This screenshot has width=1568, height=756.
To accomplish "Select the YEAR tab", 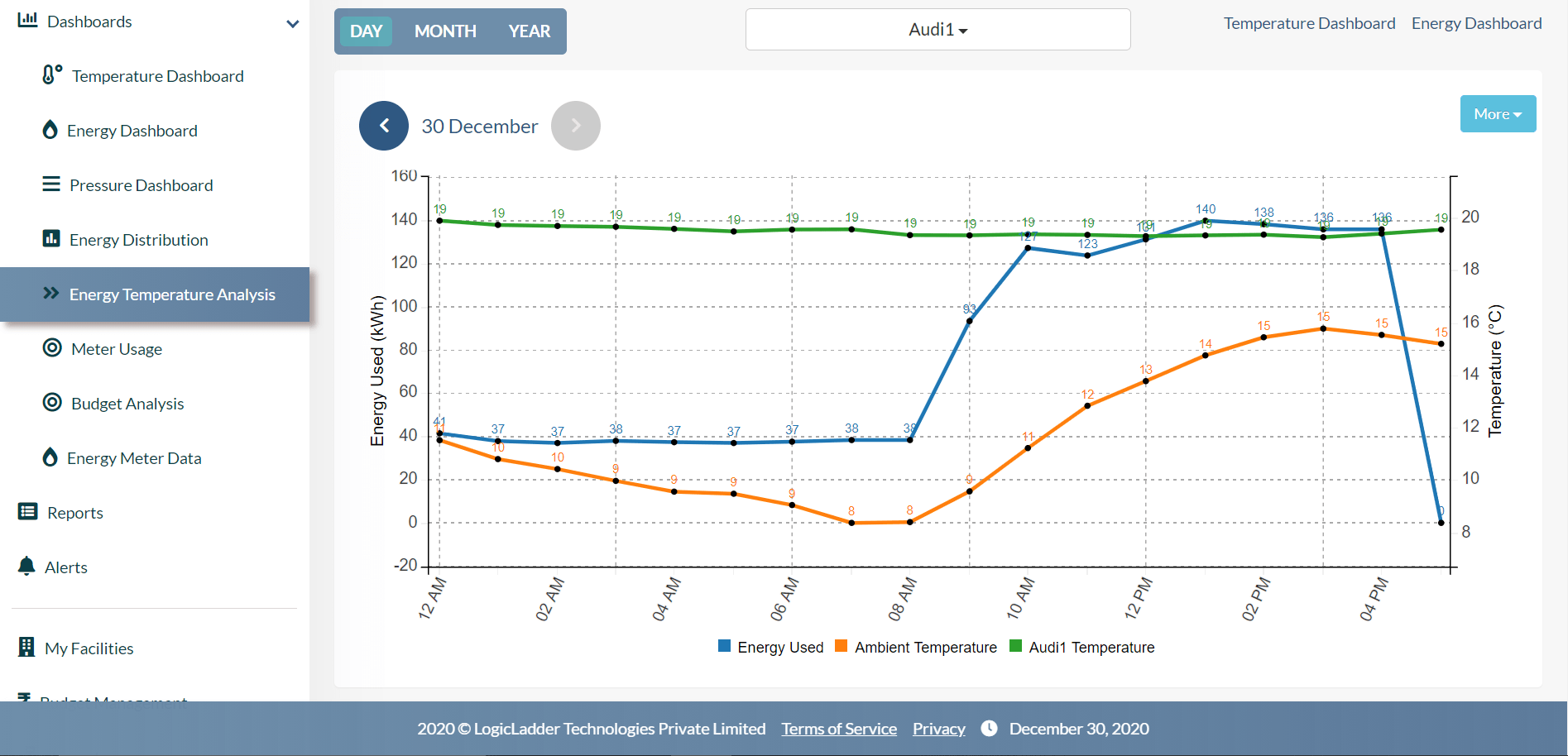I will [x=529, y=31].
